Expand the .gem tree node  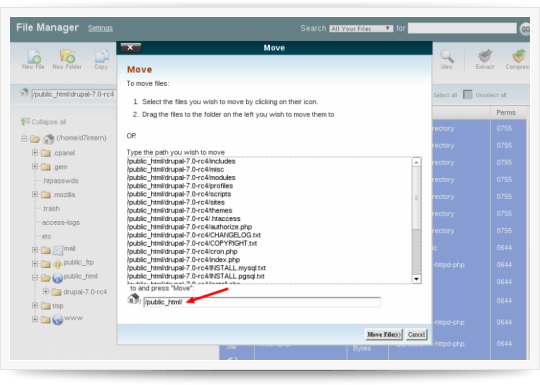35,166
